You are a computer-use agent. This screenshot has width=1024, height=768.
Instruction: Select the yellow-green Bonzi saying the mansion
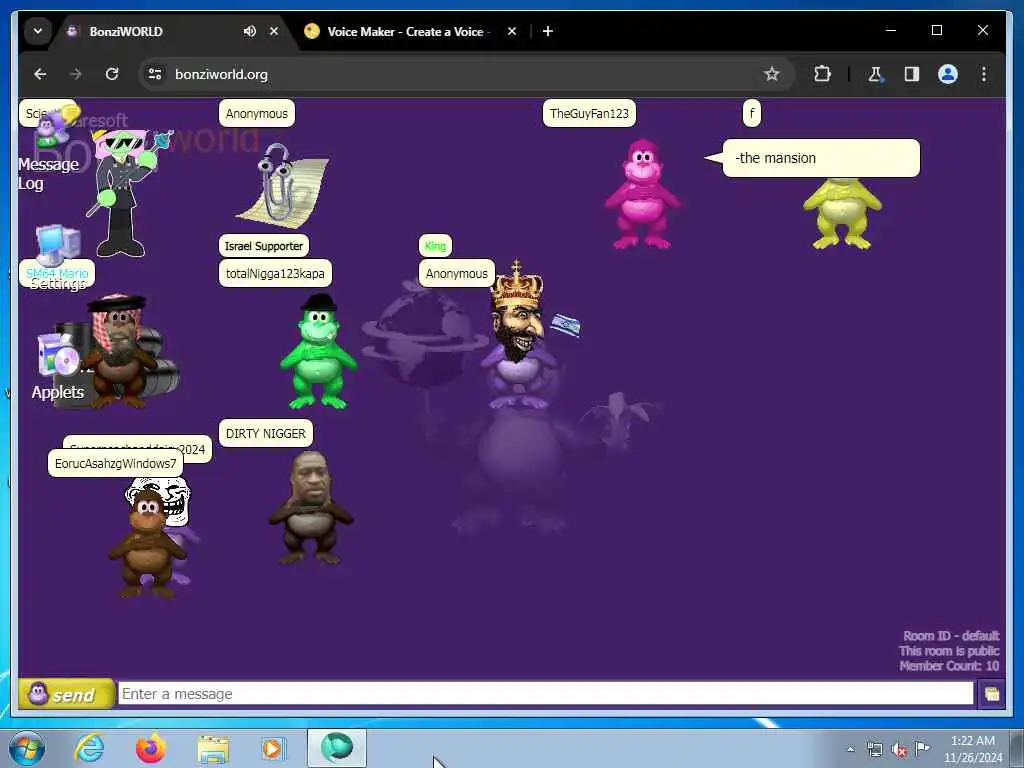click(842, 213)
